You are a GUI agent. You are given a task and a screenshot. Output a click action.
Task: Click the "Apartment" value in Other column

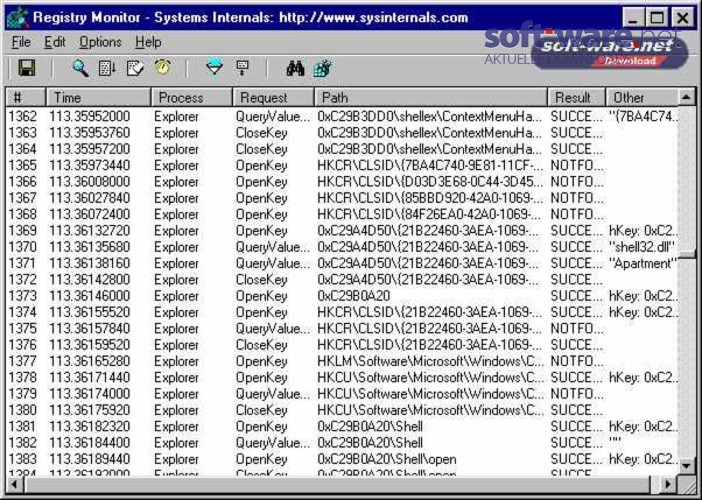click(x=642, y=263)
